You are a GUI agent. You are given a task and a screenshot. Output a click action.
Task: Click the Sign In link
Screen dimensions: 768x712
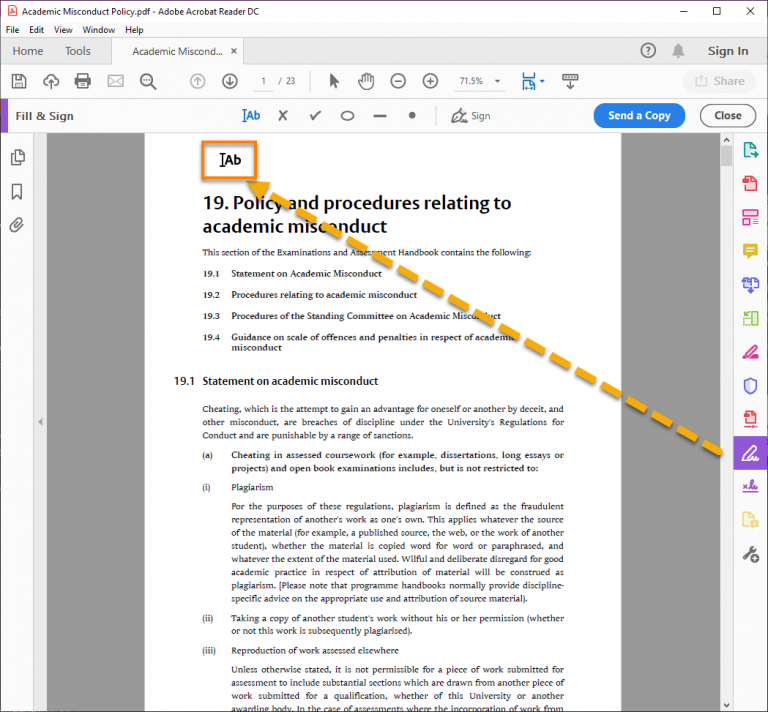click(728, 51)
